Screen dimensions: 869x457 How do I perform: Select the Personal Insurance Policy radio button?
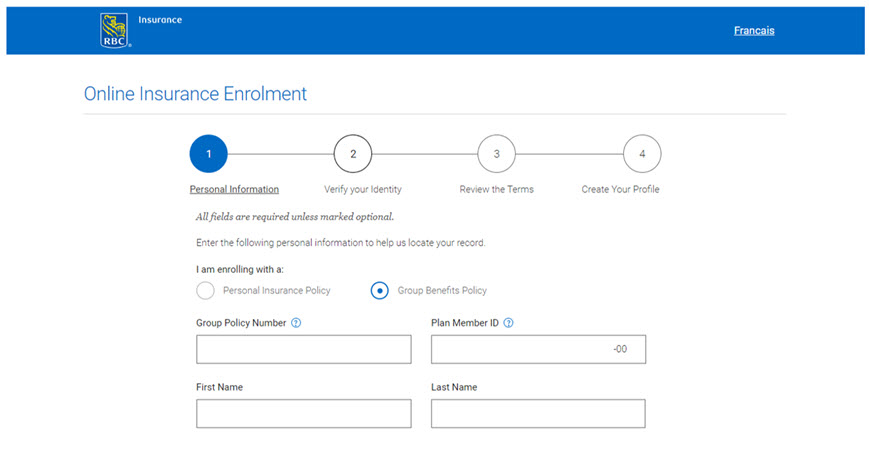[205, 290]
